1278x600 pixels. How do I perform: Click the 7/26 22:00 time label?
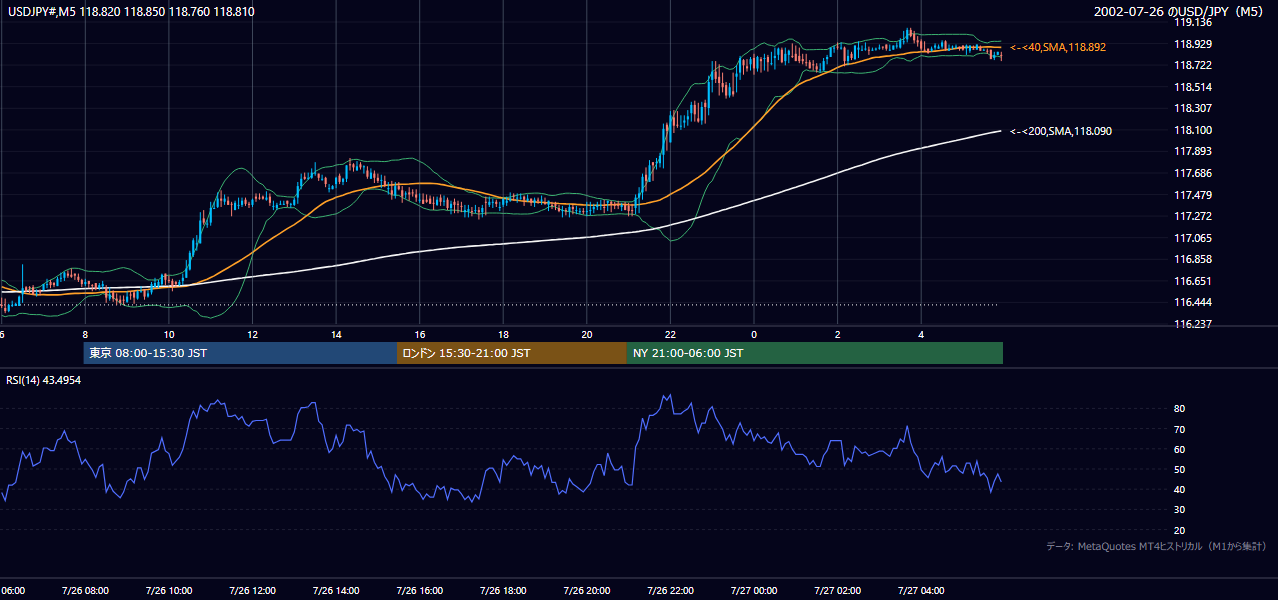click(x=671, y=591)
